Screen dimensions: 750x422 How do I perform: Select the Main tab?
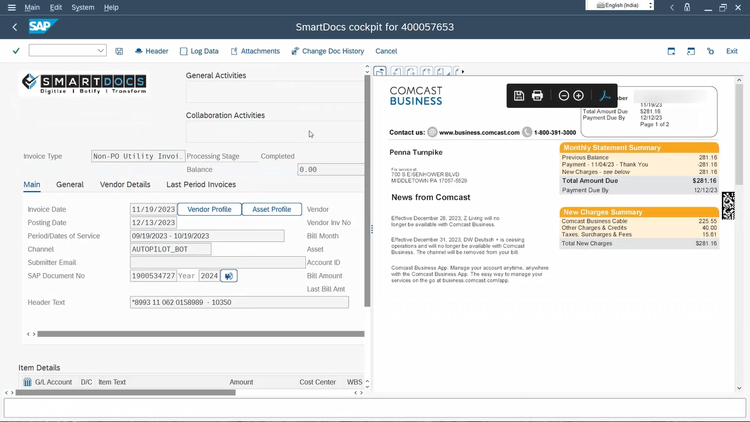click(x=32, y=184)
